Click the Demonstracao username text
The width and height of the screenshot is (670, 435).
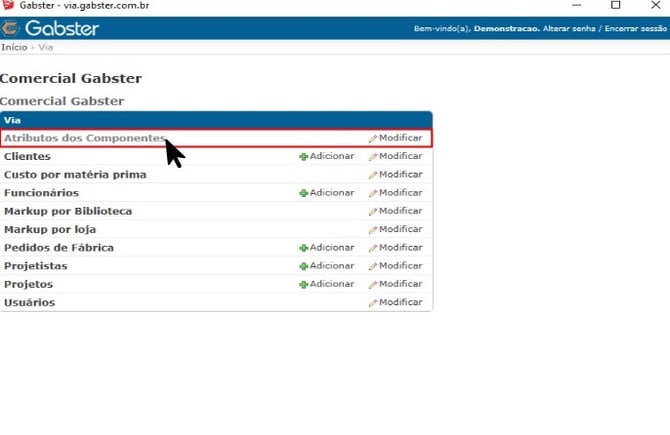507,29
